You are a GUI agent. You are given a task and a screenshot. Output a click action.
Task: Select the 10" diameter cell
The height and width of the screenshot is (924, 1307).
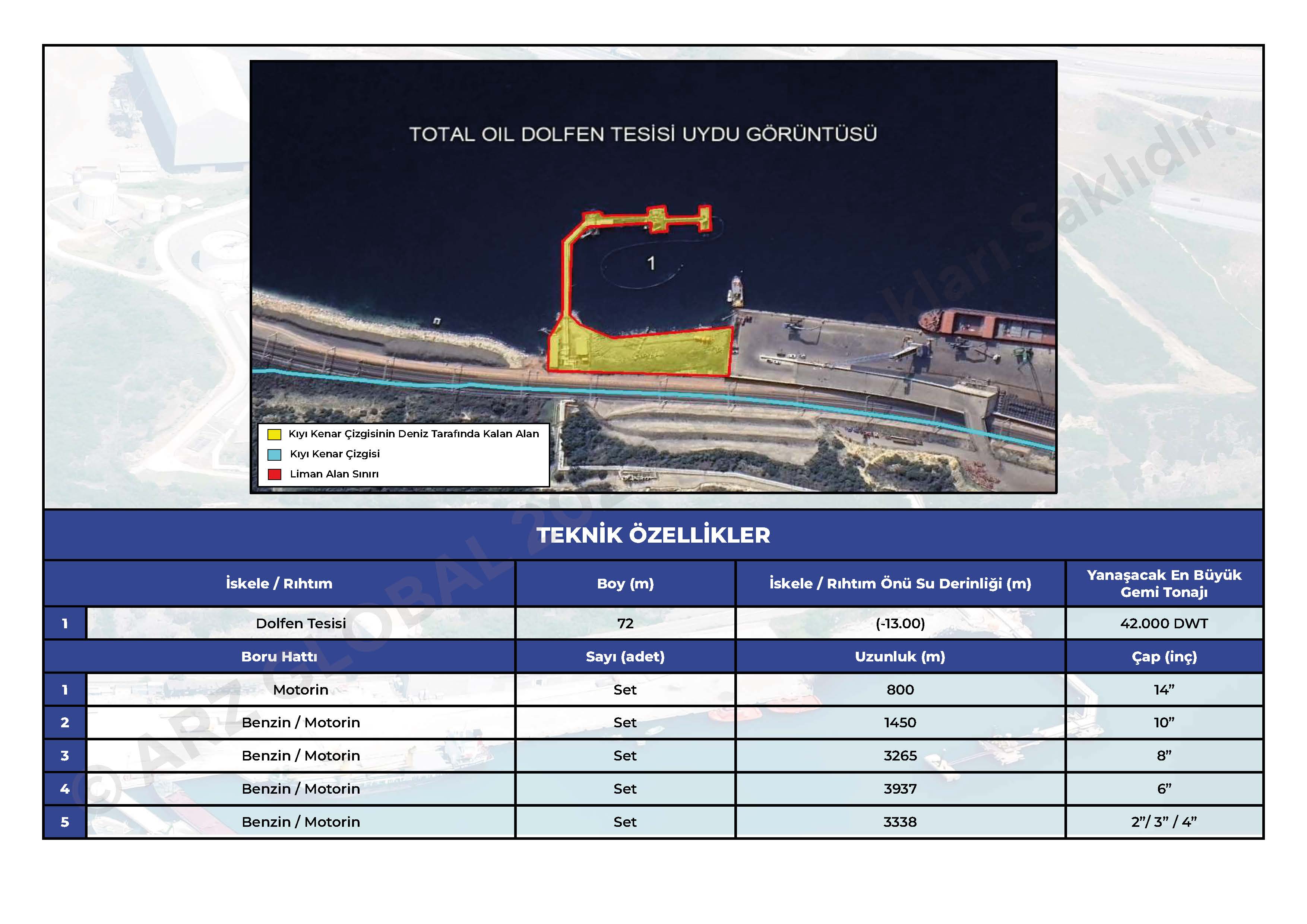[x=1164, y=723]
